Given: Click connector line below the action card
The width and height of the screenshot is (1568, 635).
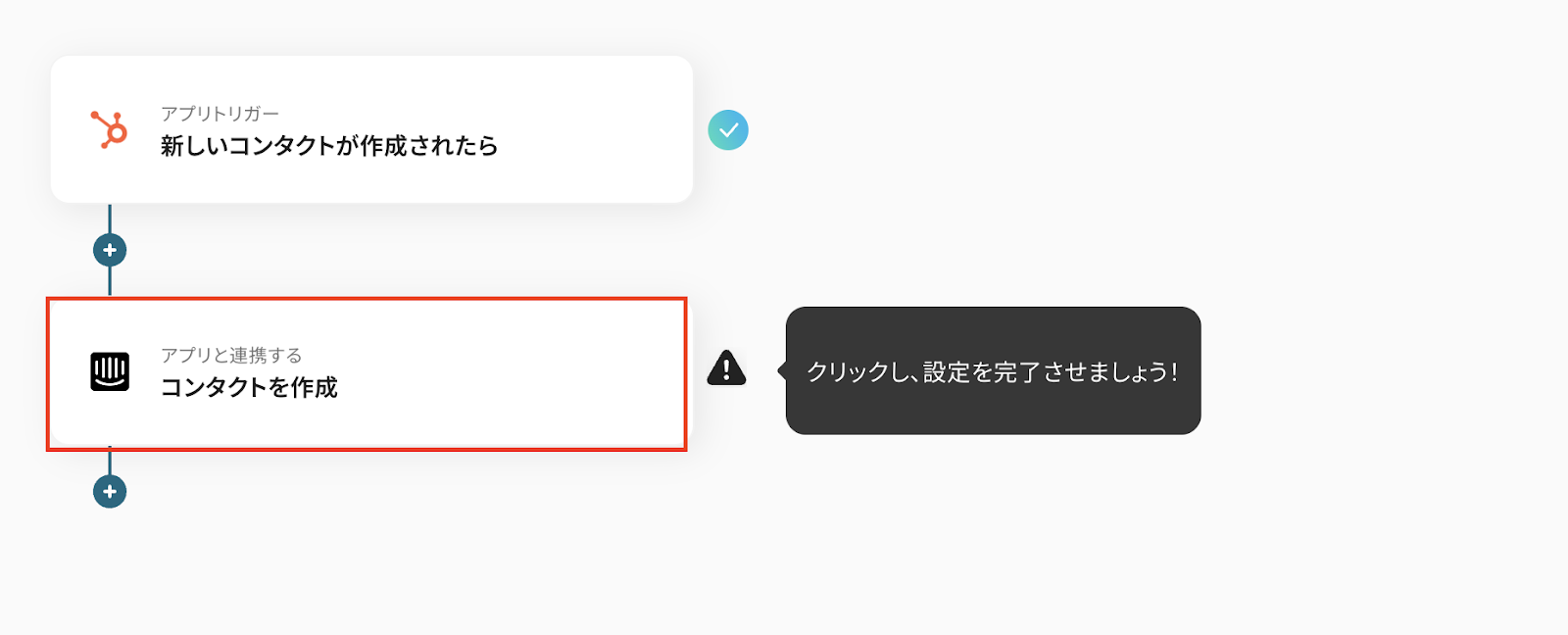Looking at the screenshot, I should point(110,463).
